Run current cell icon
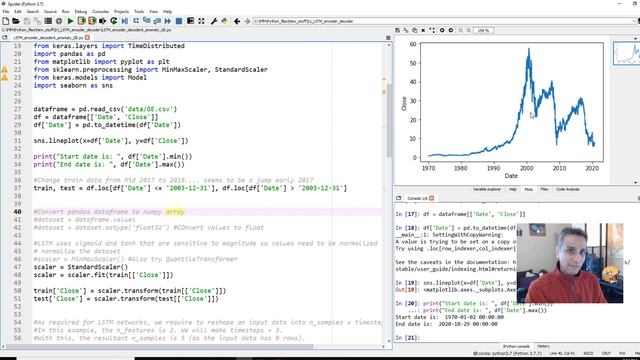 81,21
